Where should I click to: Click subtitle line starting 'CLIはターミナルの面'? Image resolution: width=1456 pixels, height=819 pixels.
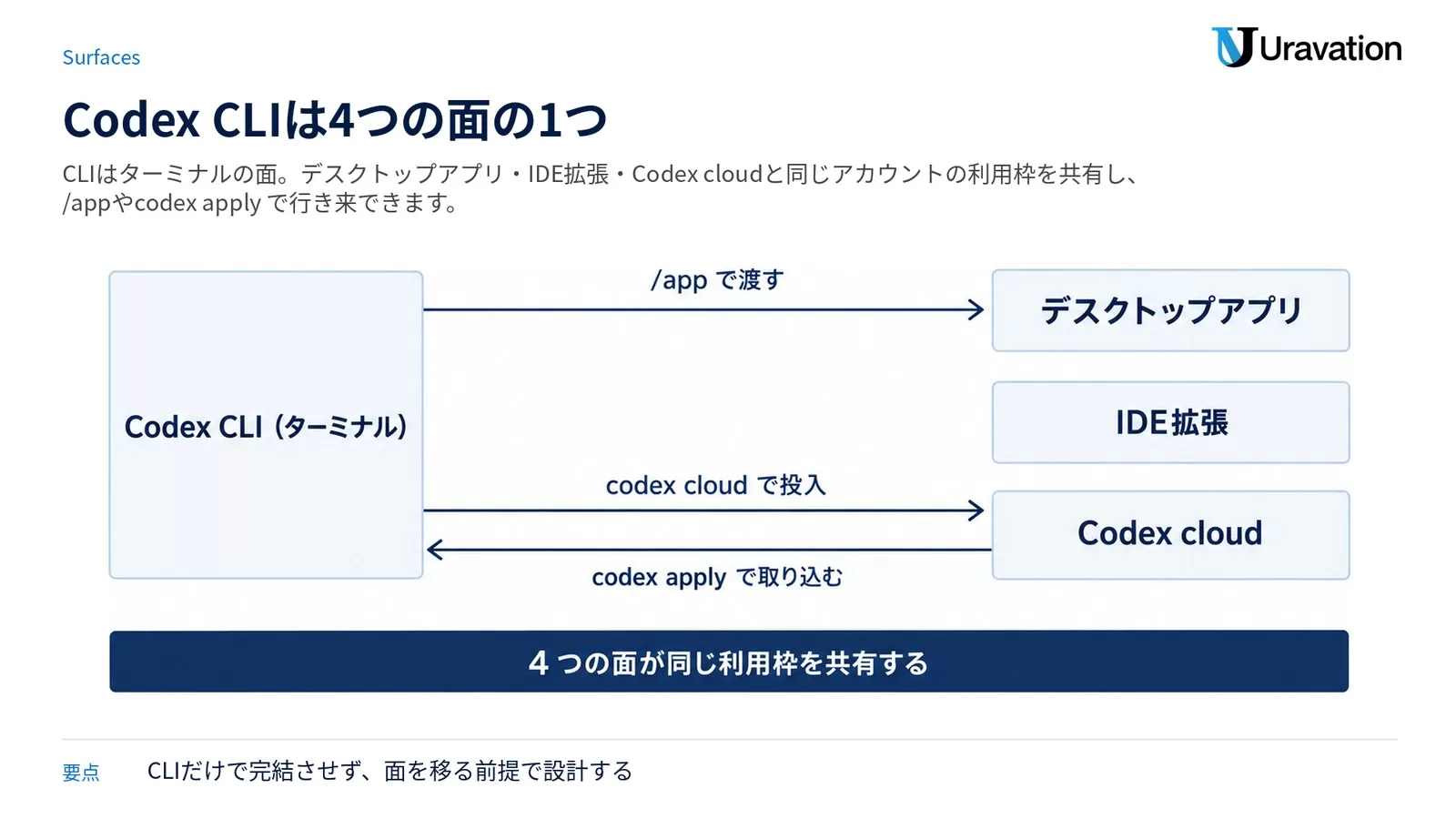click(x=601, y=174)
